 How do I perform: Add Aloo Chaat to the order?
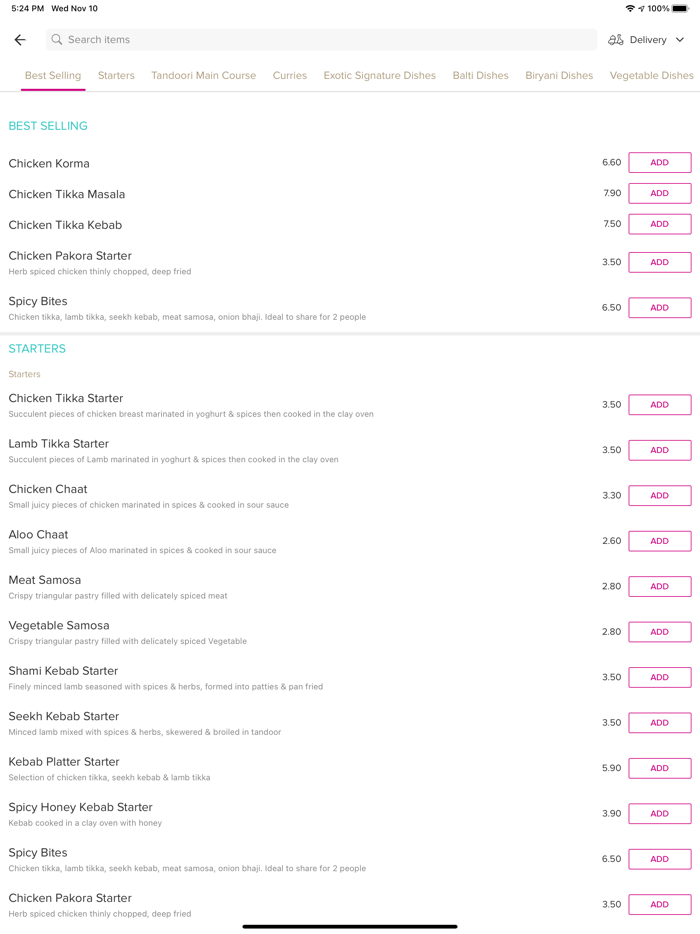(x=659, y=541)
